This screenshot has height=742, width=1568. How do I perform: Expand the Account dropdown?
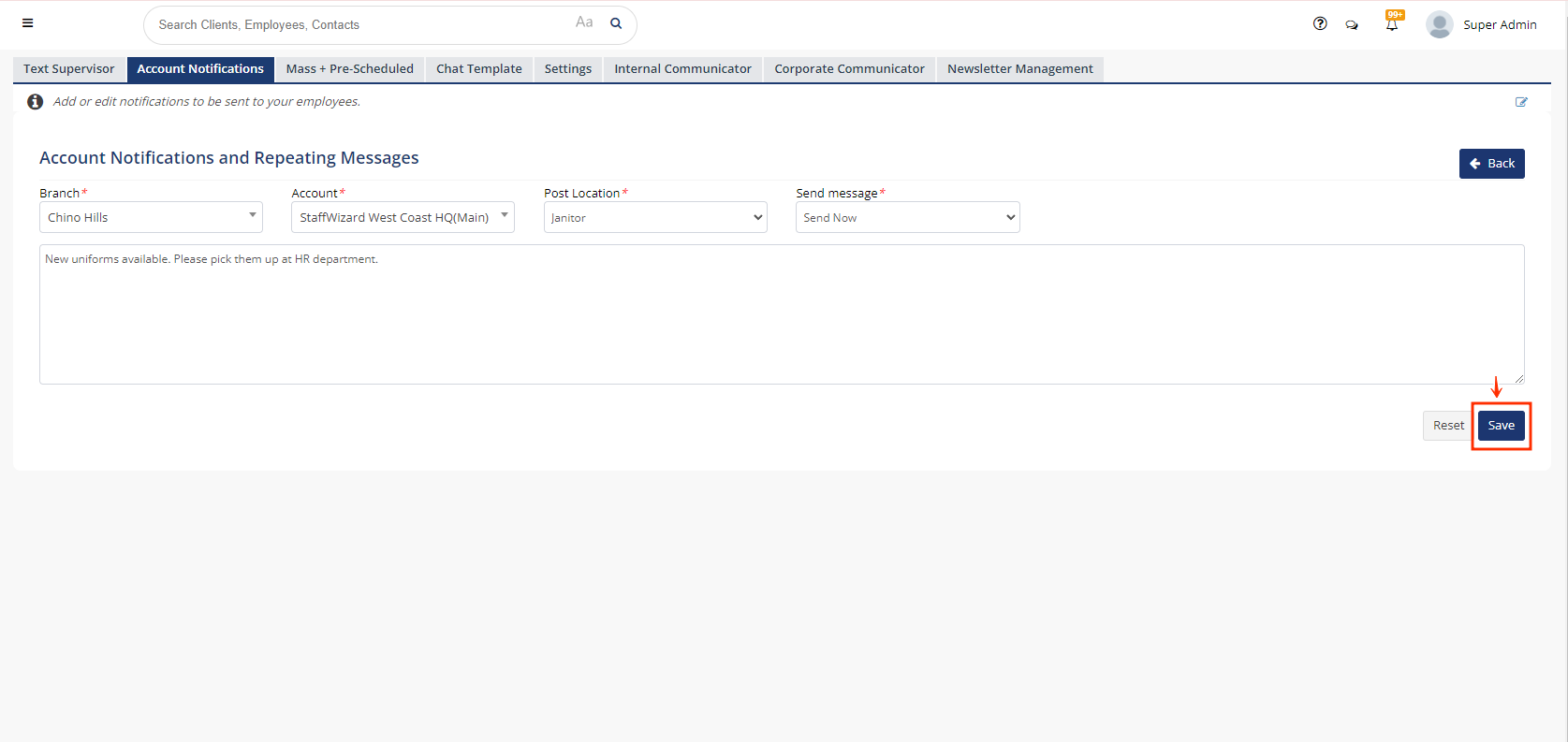coord(403,217)
